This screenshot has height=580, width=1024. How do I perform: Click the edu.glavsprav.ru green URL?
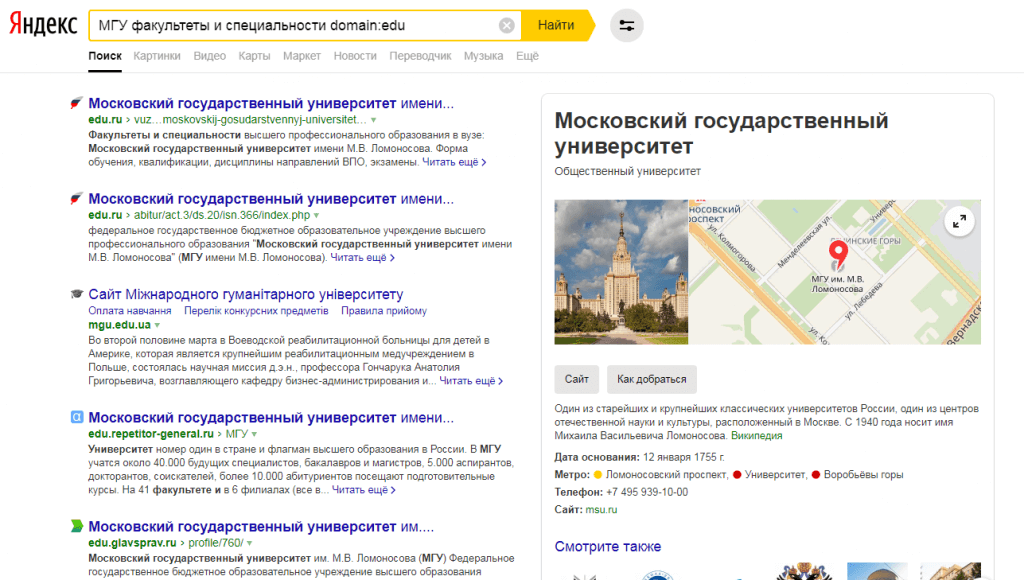[x=133, y=543]
